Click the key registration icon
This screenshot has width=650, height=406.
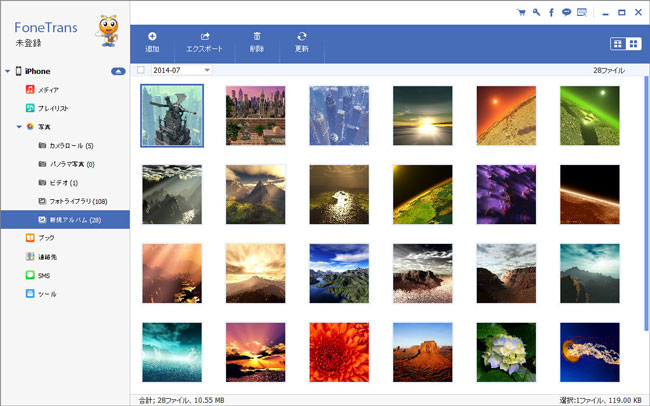click(536, 12)
